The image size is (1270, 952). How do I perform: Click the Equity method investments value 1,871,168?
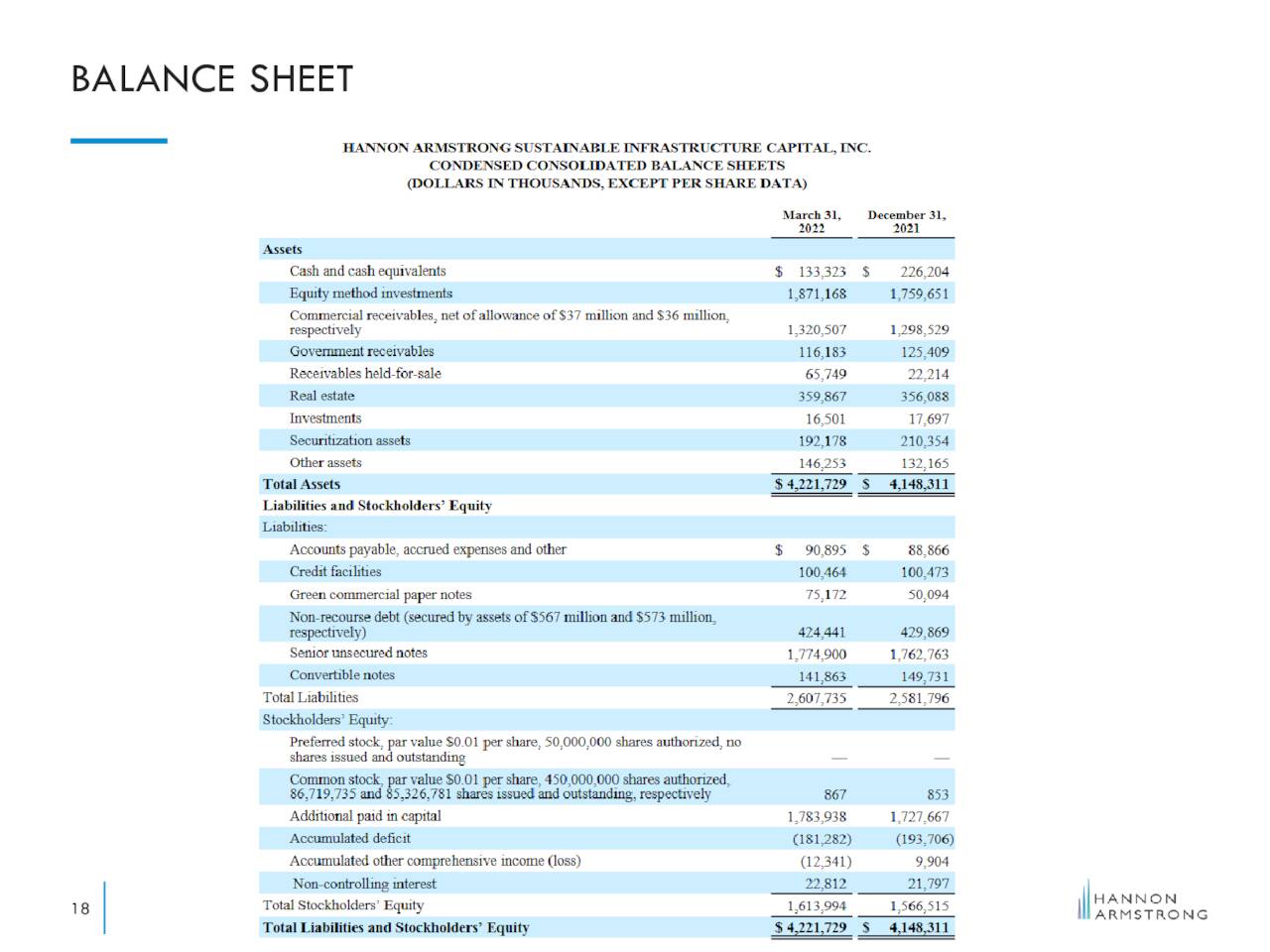coord(817,294)
